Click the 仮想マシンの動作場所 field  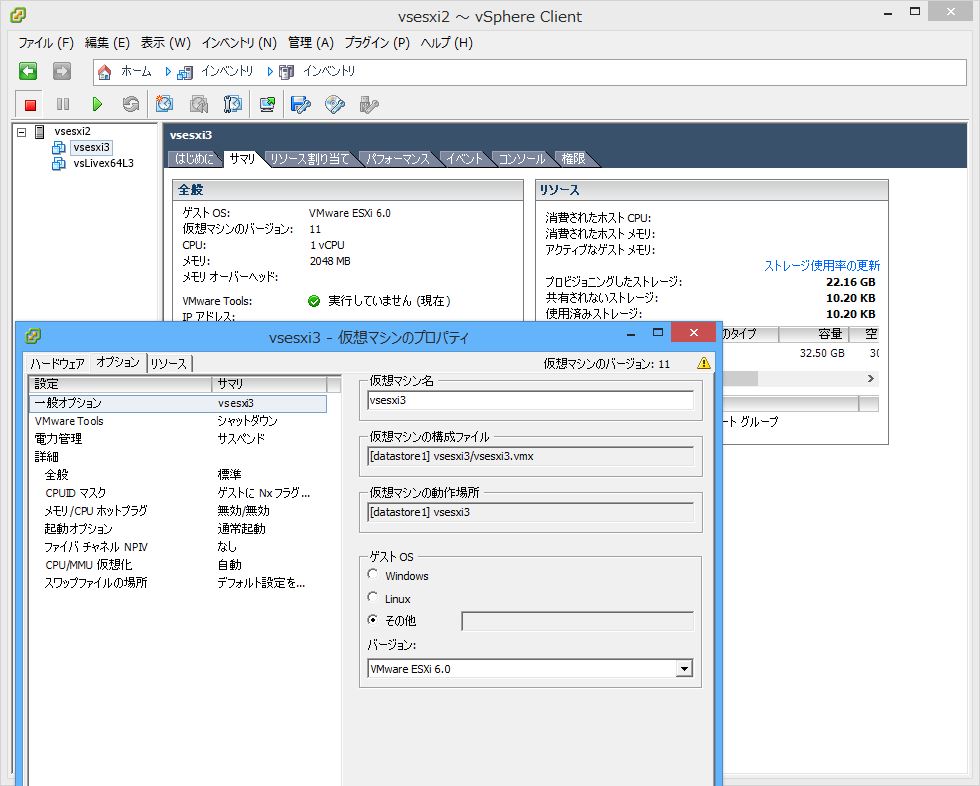tap(531, 512)
